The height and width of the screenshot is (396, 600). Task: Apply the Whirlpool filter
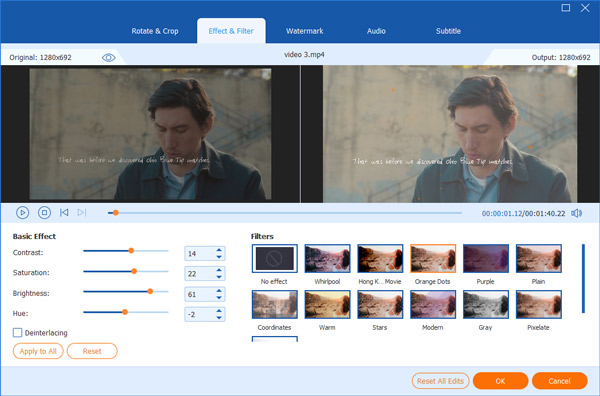pos(327,259)
